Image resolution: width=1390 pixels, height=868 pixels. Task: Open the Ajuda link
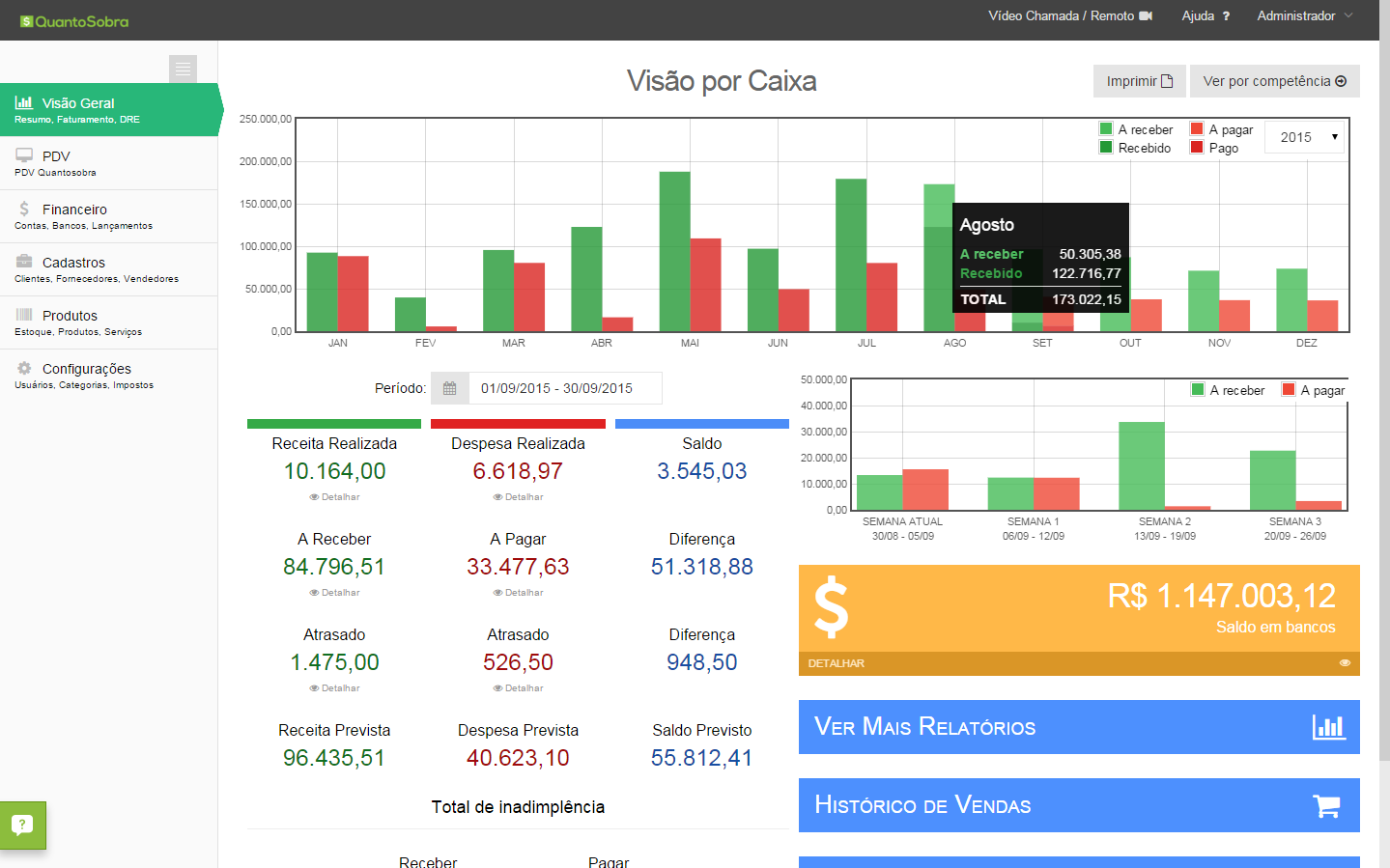point(1206,16)
